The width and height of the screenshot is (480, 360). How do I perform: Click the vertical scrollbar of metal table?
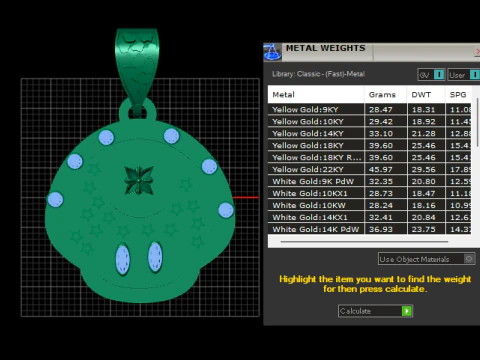click(x=478, y=122)
